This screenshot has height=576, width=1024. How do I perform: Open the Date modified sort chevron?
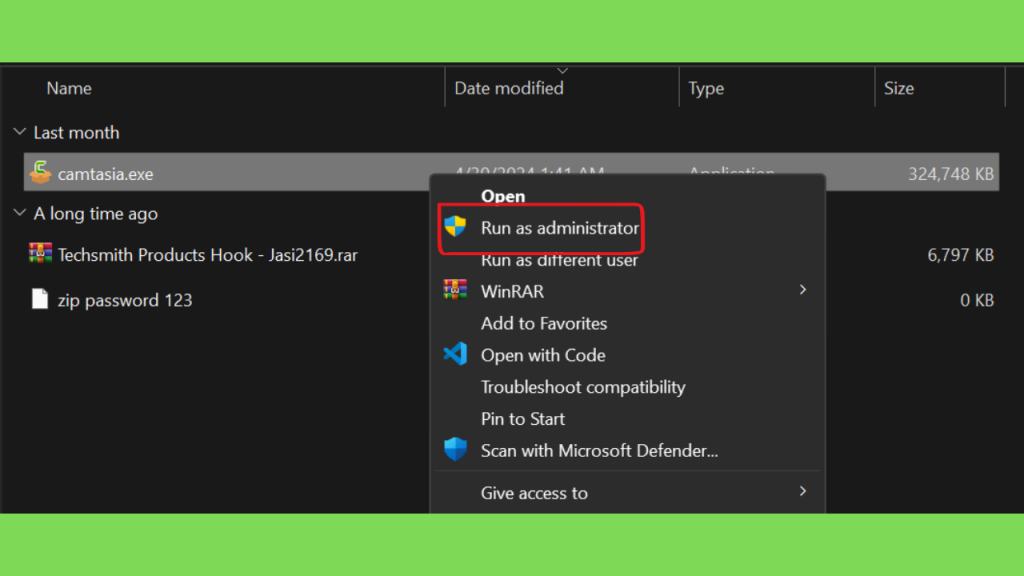562,71
